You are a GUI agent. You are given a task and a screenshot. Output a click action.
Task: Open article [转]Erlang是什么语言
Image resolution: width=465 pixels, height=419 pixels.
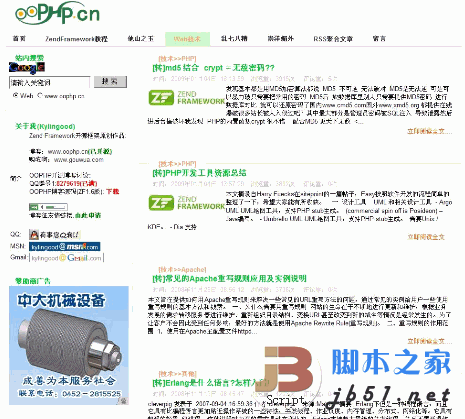[x=210, y=383]
